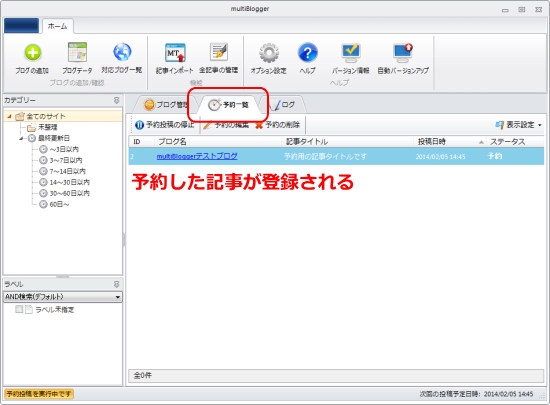Collapse 全てのサイト tree arrow
Screen dimensions: 550x405
click(x=9, y=116)
